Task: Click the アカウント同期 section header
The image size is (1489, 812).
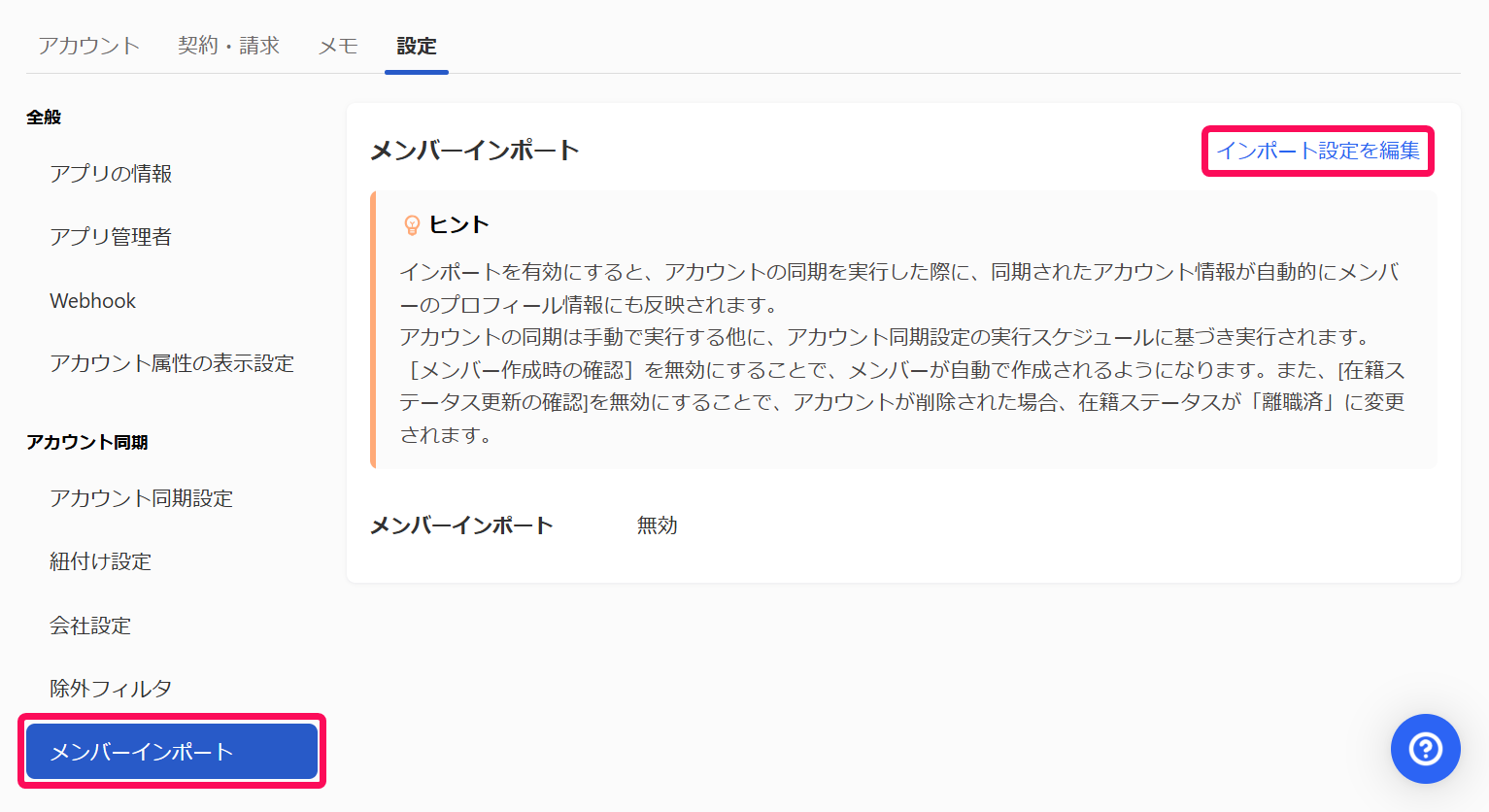Action: [87, 442]
